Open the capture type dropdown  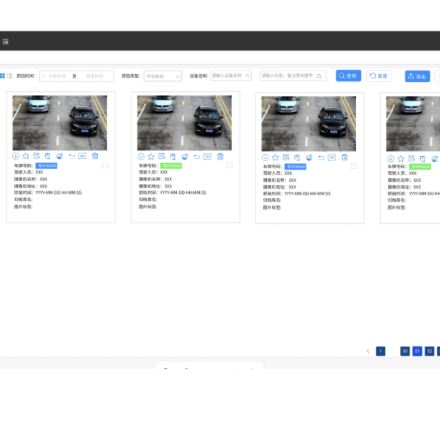coord(163,76)
